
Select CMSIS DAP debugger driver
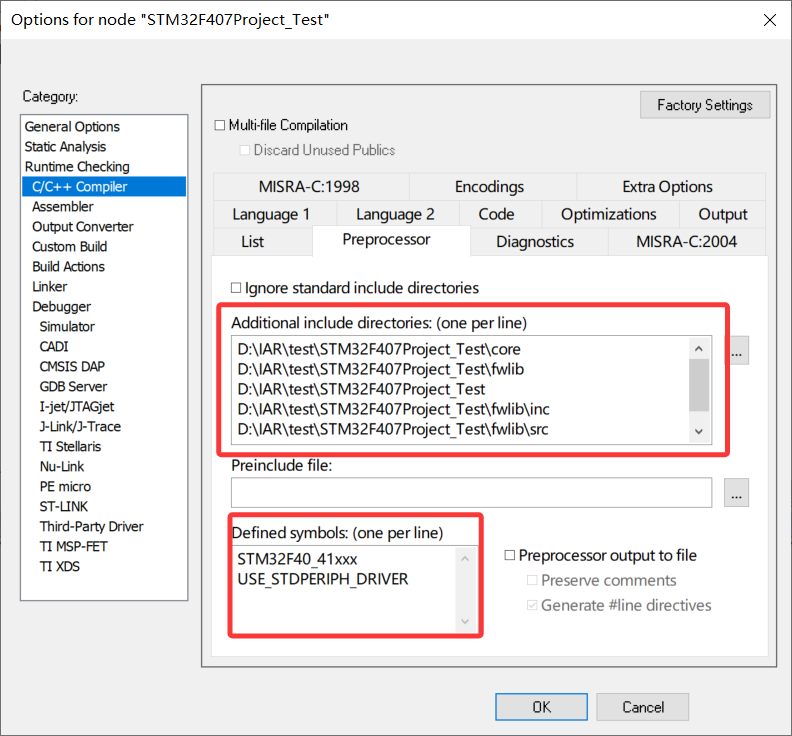(x=72, y=367)
